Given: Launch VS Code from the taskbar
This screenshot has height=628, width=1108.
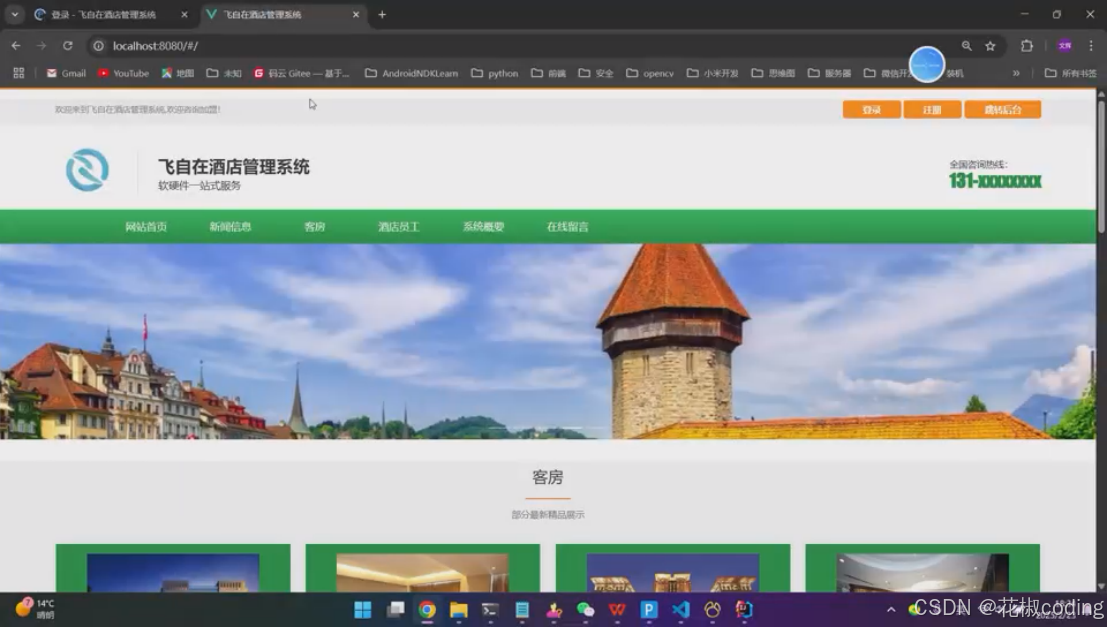Looking at the screenshot, I should [x=680, y=609].
